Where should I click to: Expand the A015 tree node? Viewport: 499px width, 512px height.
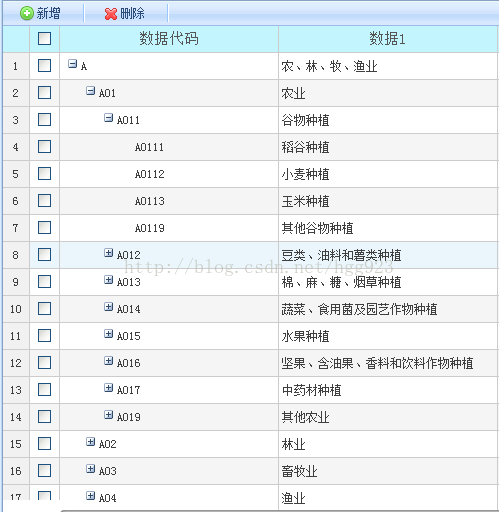[108, 334]
